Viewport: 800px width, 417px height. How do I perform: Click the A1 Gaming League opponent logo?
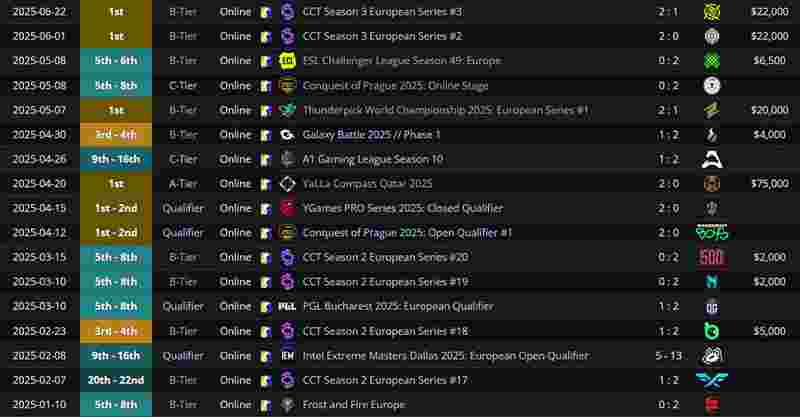pyautogui.click(x=712, y=159)
